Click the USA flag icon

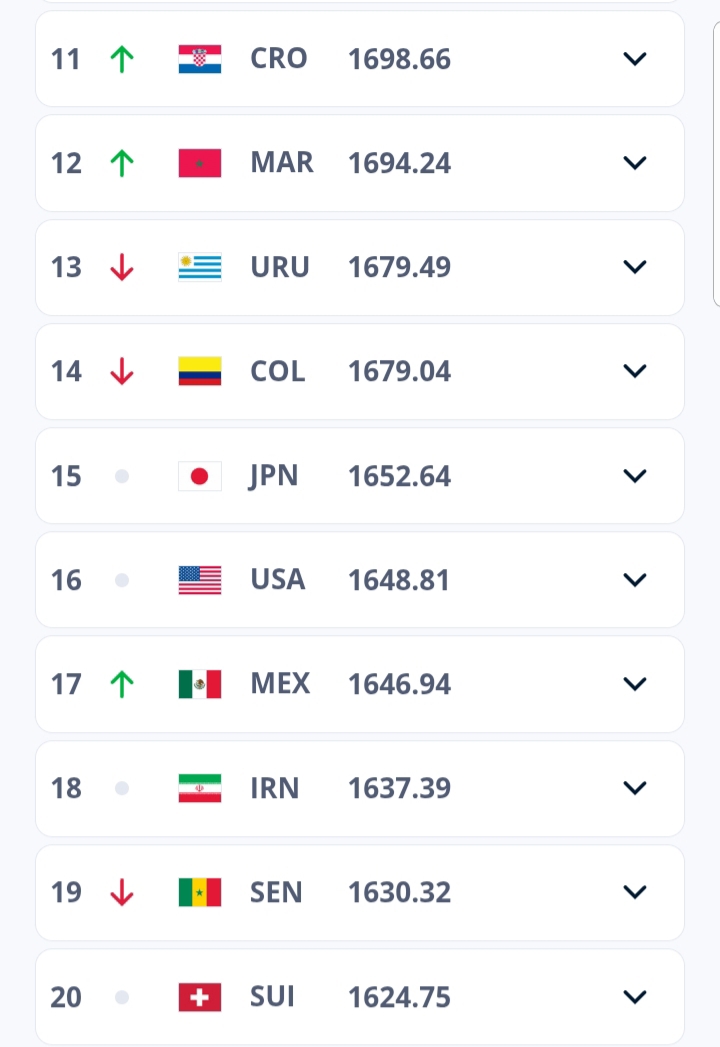[x=200, y=580]
